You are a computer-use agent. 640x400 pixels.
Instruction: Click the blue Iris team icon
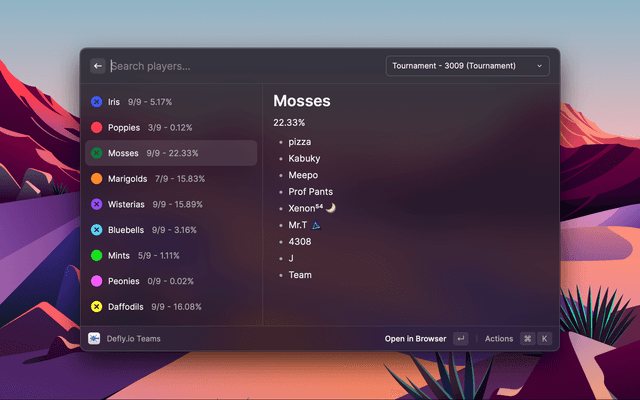96,102
